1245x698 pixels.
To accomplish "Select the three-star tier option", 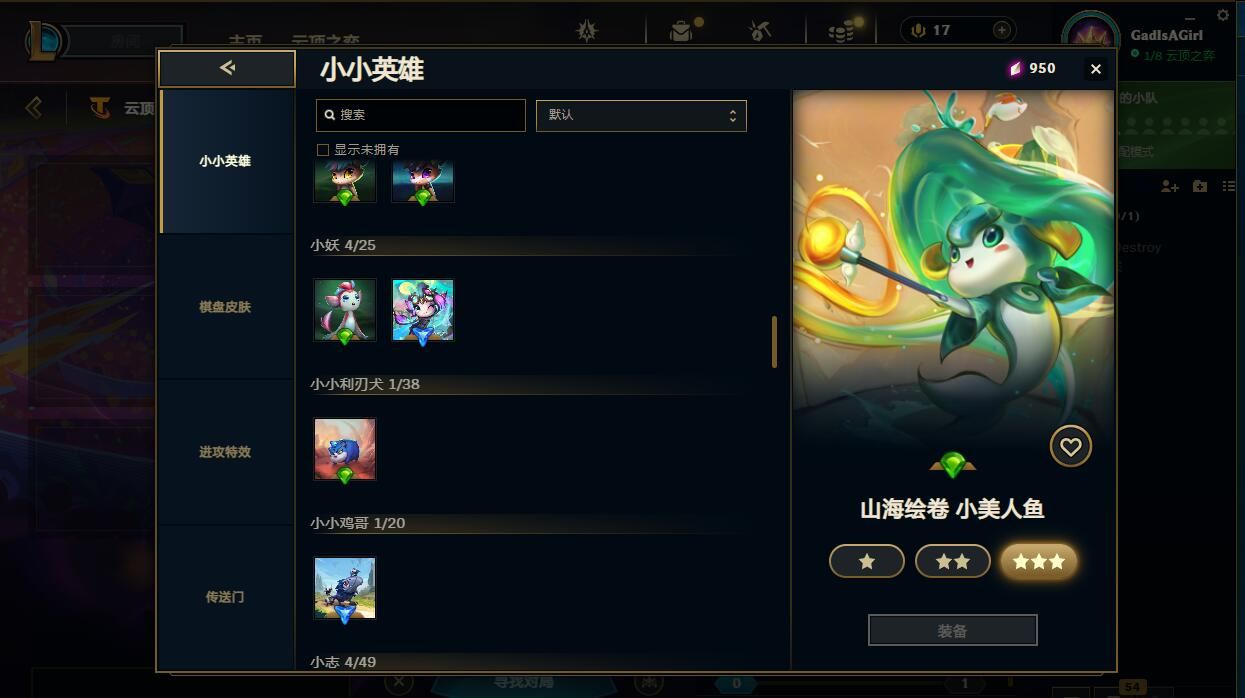I will point(1039,562).
